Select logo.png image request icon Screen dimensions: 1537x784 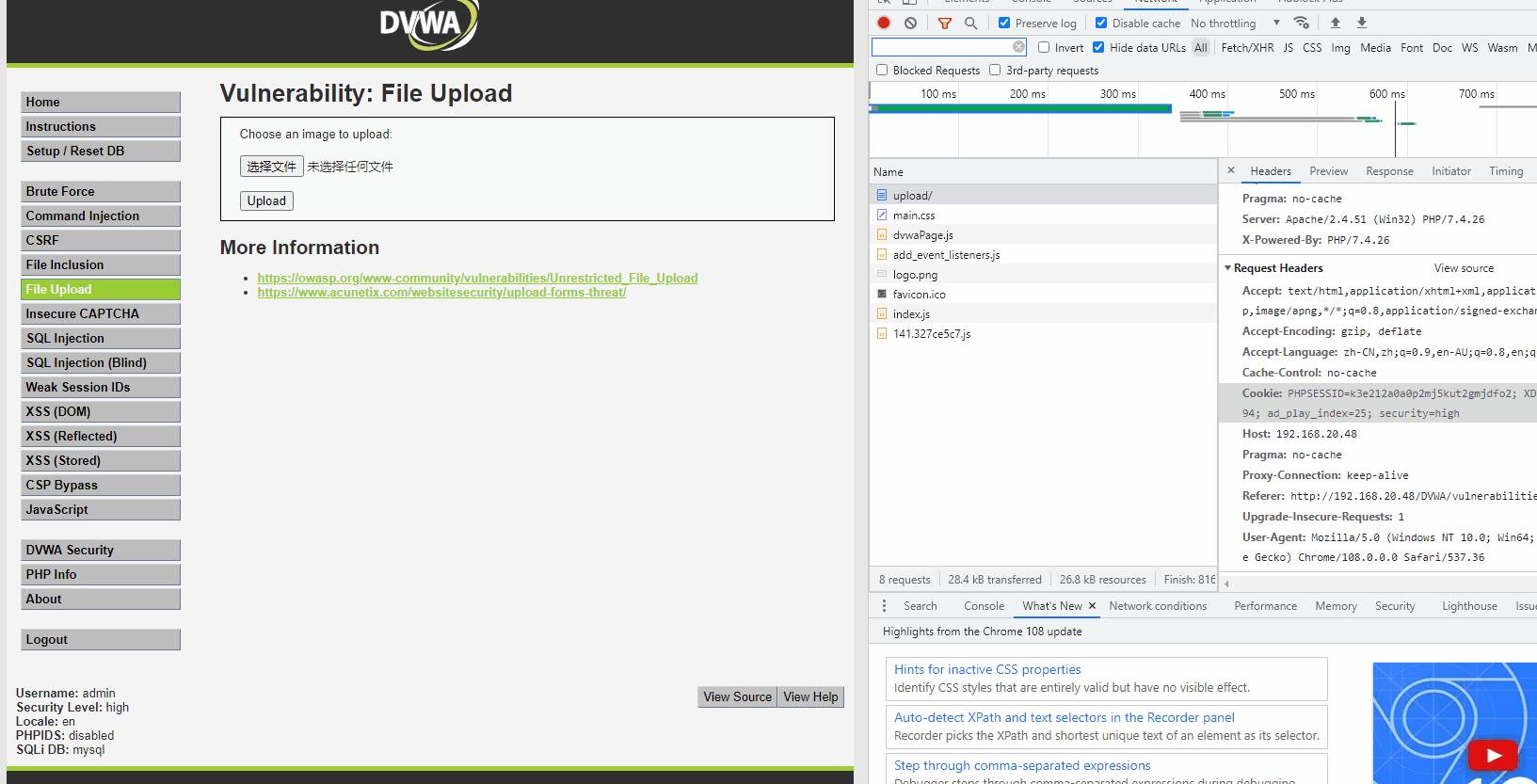pos(882,274)
